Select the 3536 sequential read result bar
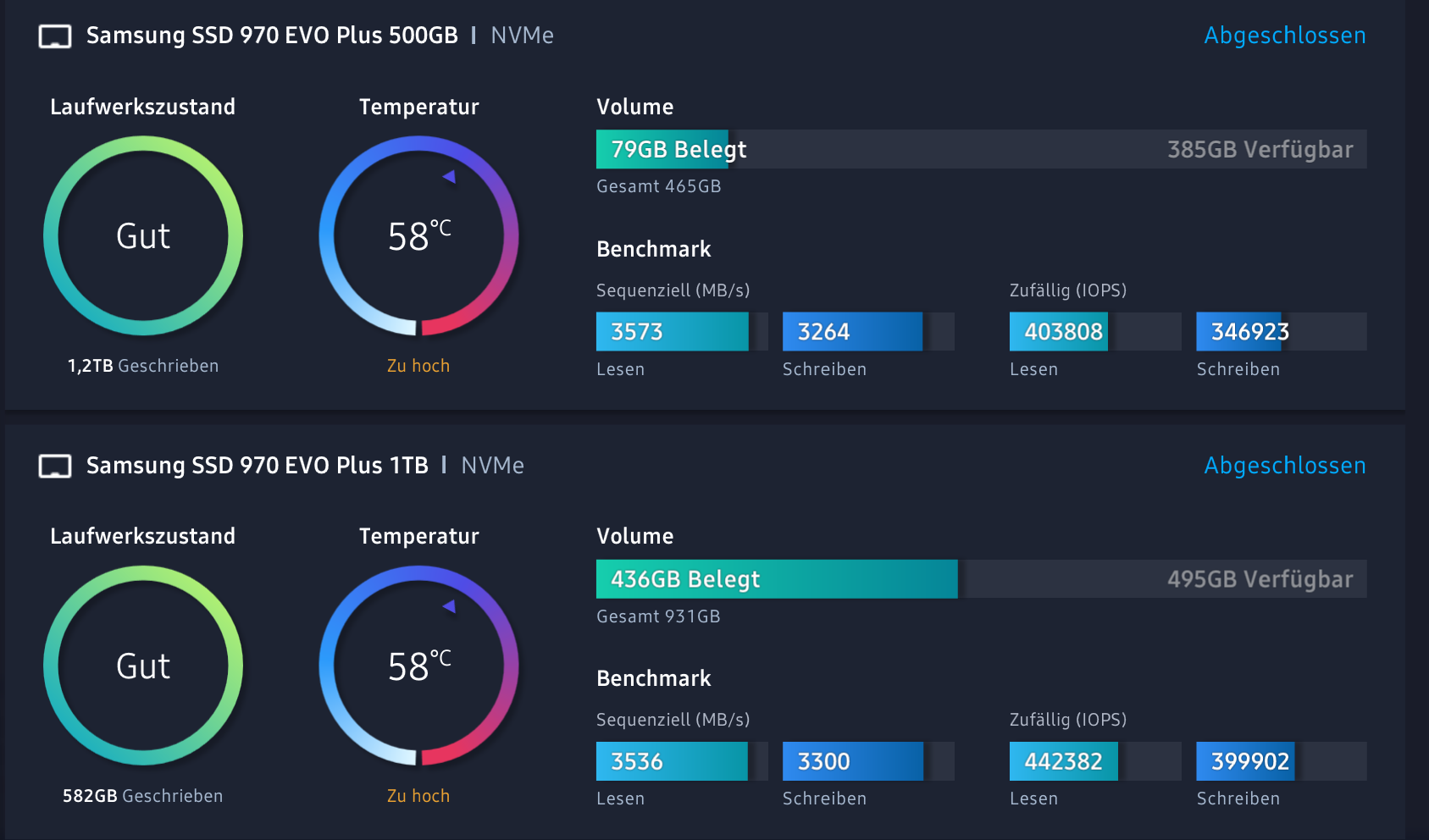Viewport: 1429px width, 840px height. coord(672,761)
